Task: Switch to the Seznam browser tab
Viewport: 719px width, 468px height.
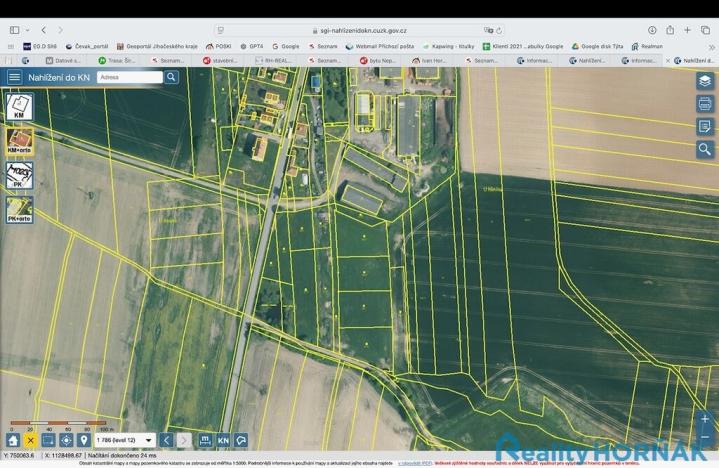Action: point(170,61)
